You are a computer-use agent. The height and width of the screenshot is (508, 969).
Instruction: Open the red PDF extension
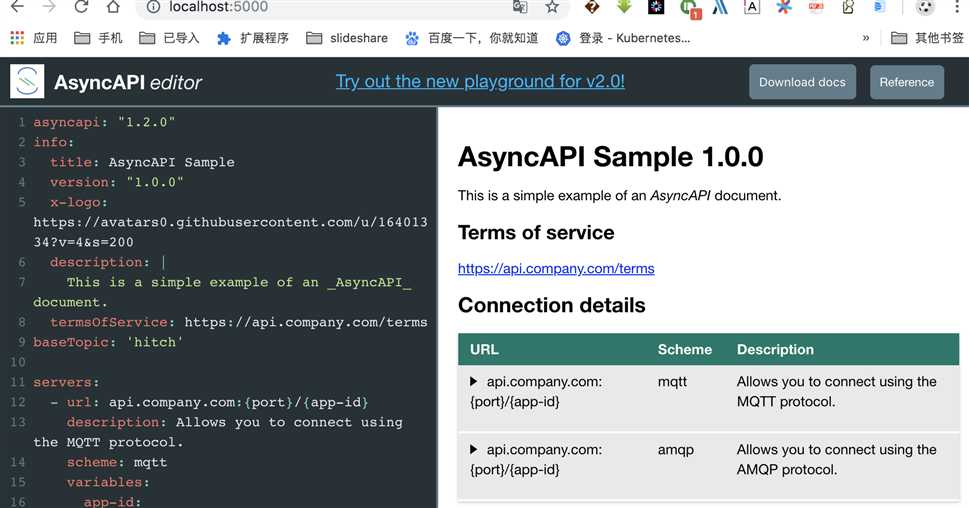[816, 7]
